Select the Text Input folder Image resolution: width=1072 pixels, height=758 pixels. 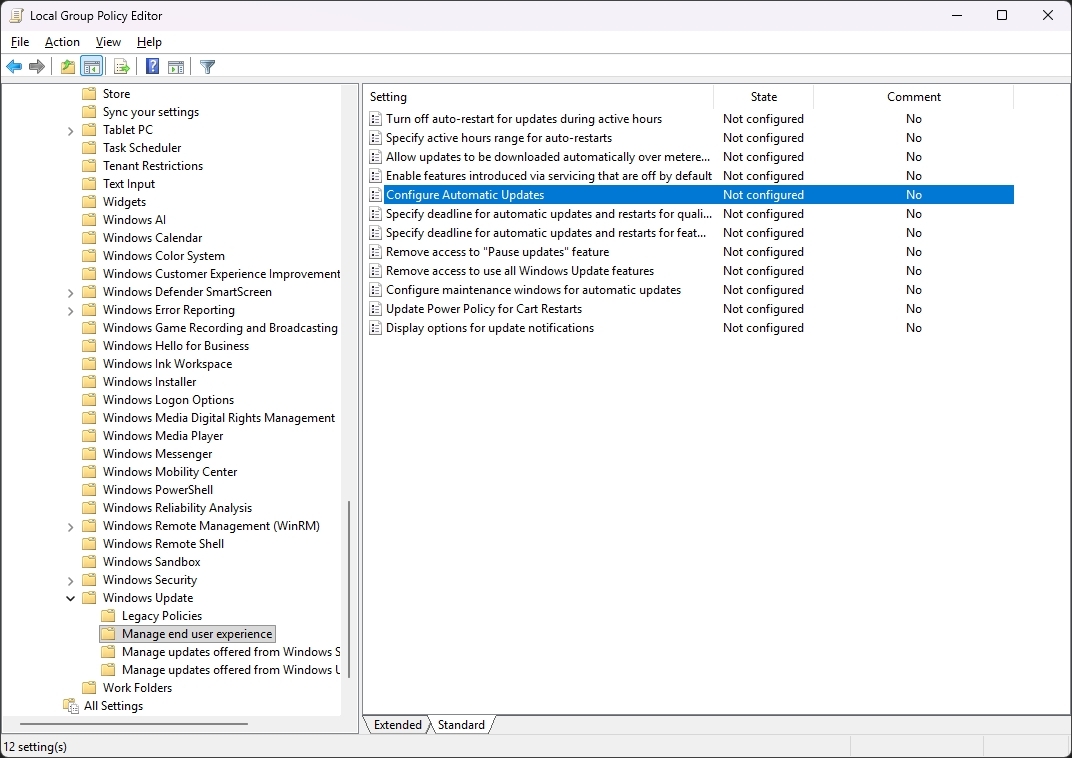(x=129, y=184)
